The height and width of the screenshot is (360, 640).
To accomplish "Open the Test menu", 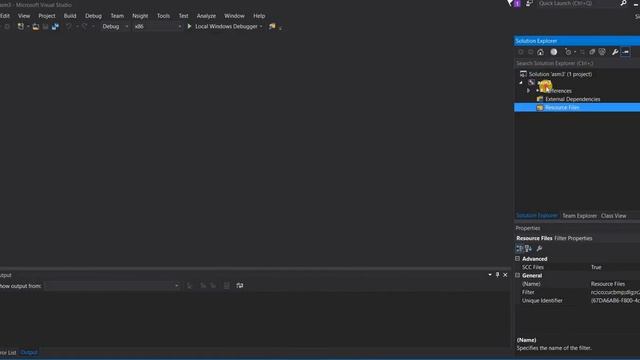I will [x=183, y=16].
